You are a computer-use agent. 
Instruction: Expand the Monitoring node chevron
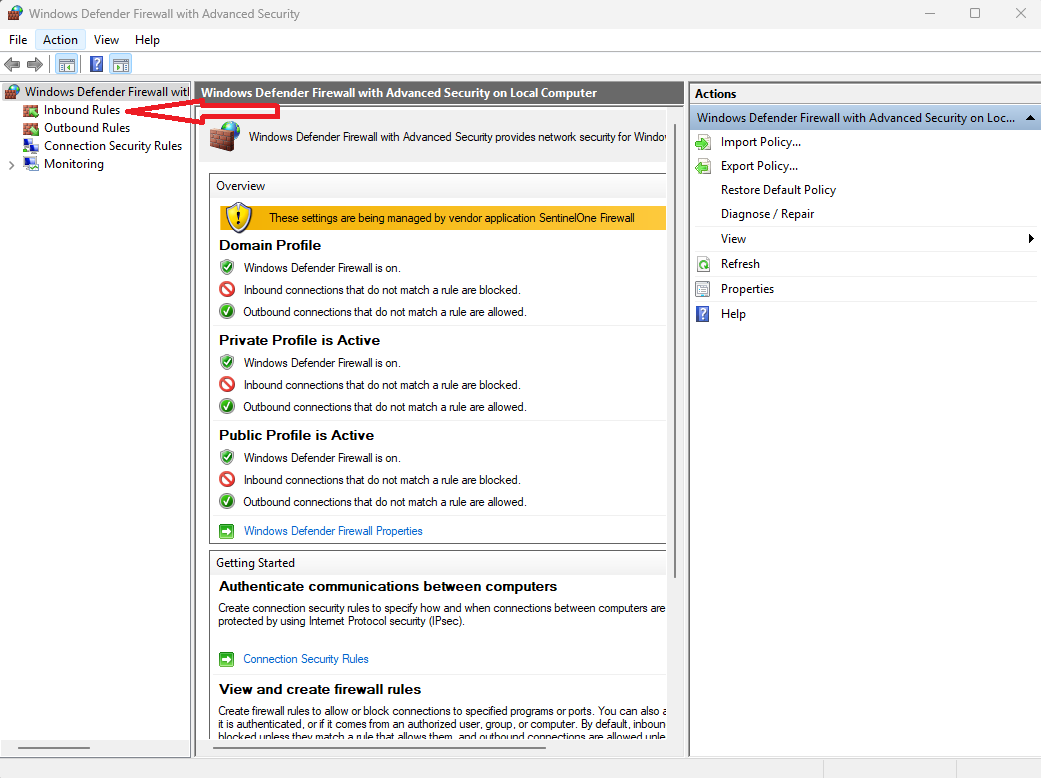pyautogui.click(x=11, y=165)
